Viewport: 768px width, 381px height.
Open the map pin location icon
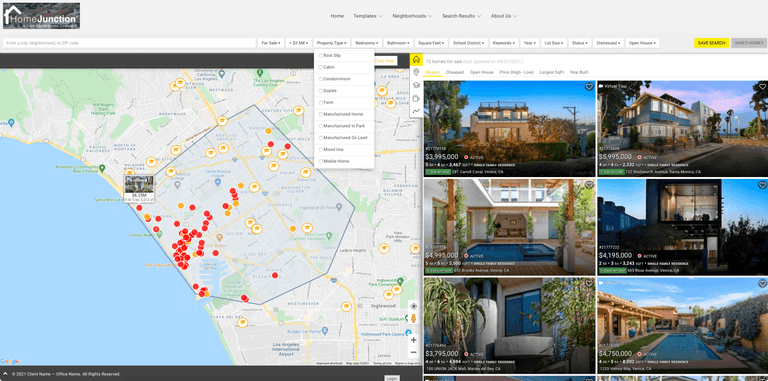point(416,72)
